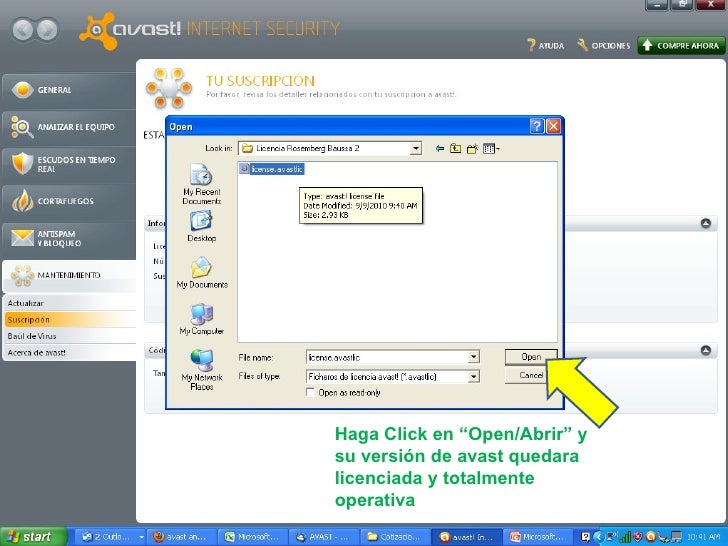Collapse the Código panel arrow

click(x=706, y=351)
